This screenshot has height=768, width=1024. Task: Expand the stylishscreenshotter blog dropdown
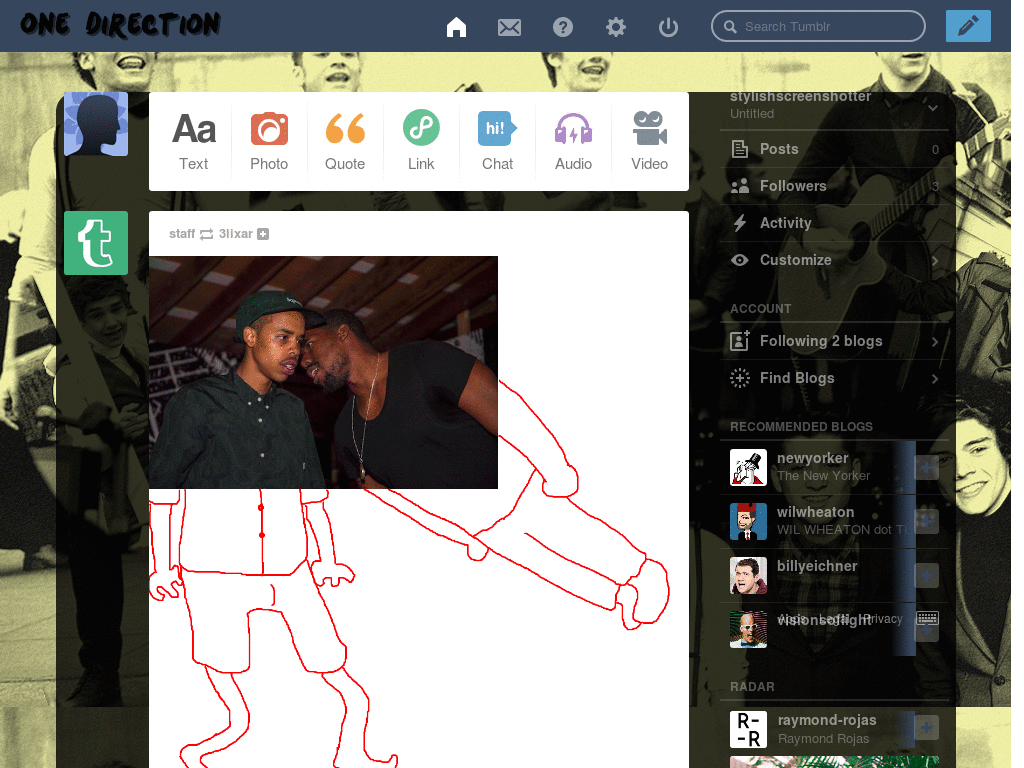pos(933,108)
